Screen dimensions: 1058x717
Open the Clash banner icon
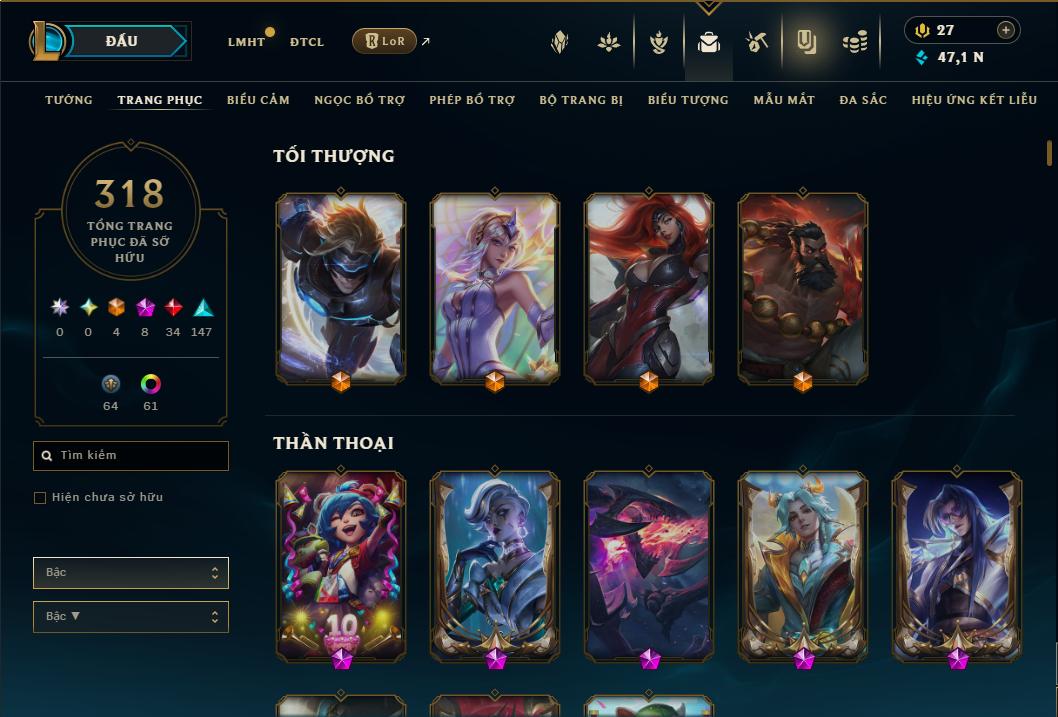click(x=806, y=42)
